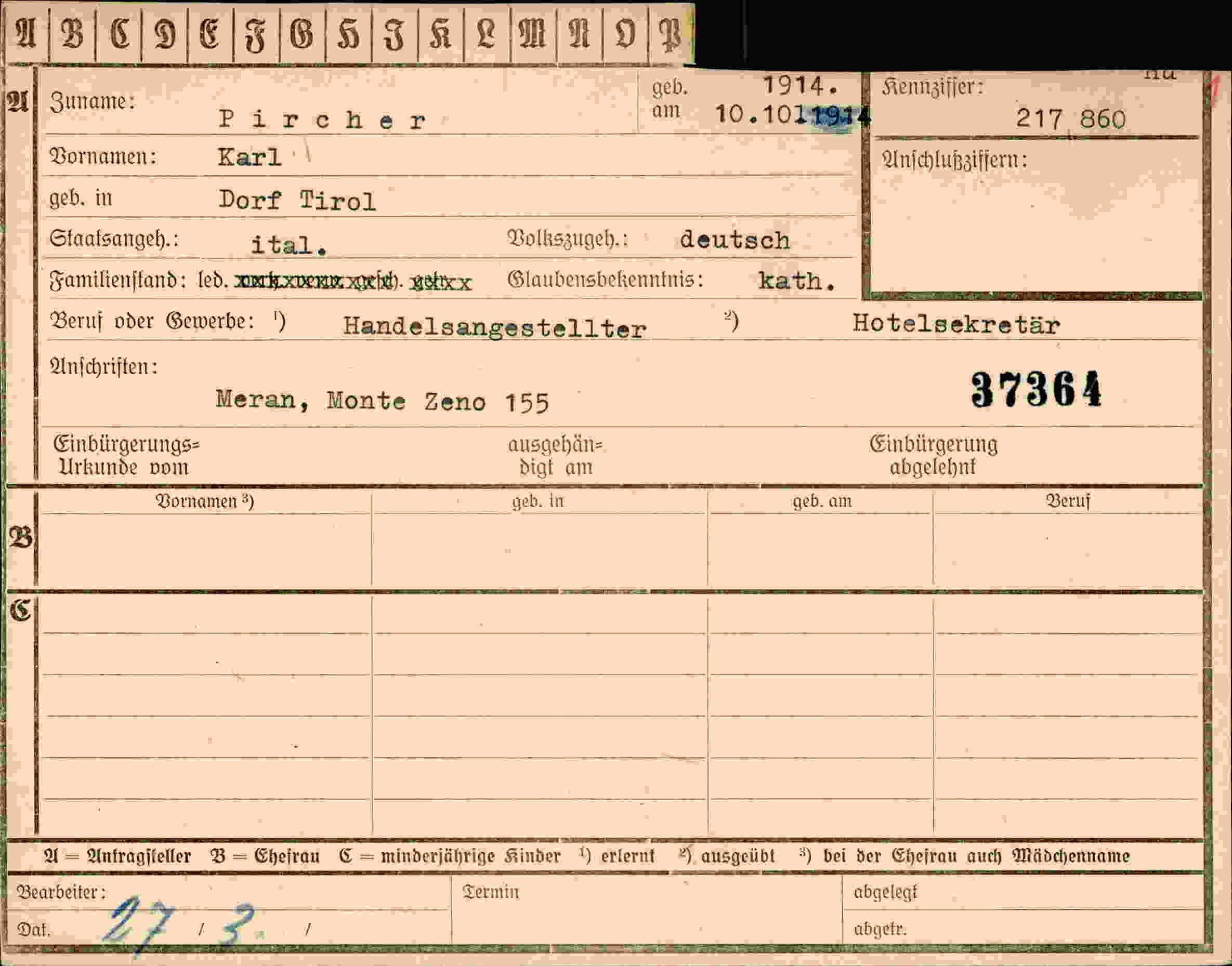Click the 'geb. am' column header
Viewport: 1232px width, 966px height.
[822, 501]
